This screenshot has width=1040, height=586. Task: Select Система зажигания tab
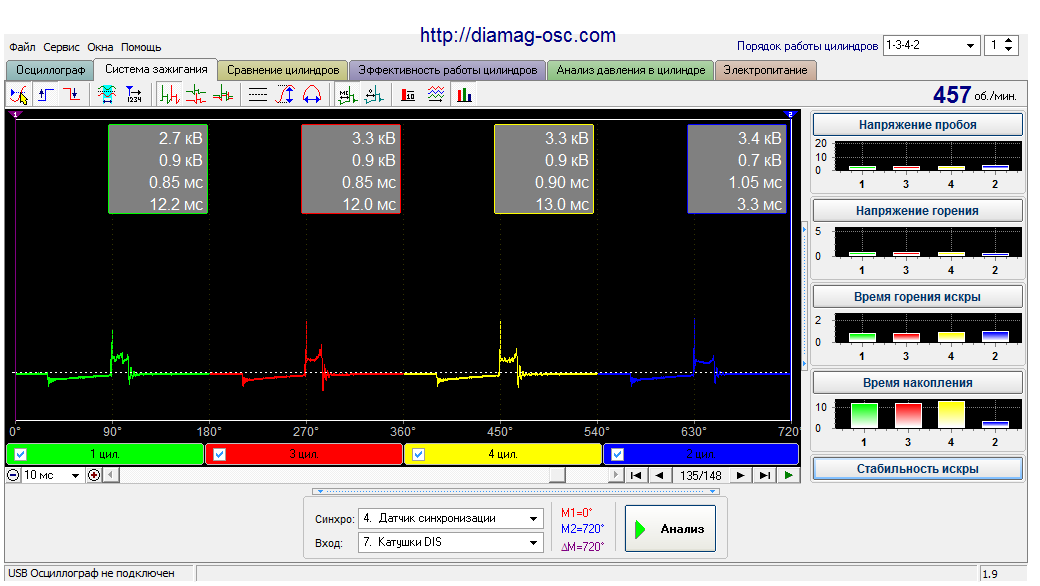[156, 69]
